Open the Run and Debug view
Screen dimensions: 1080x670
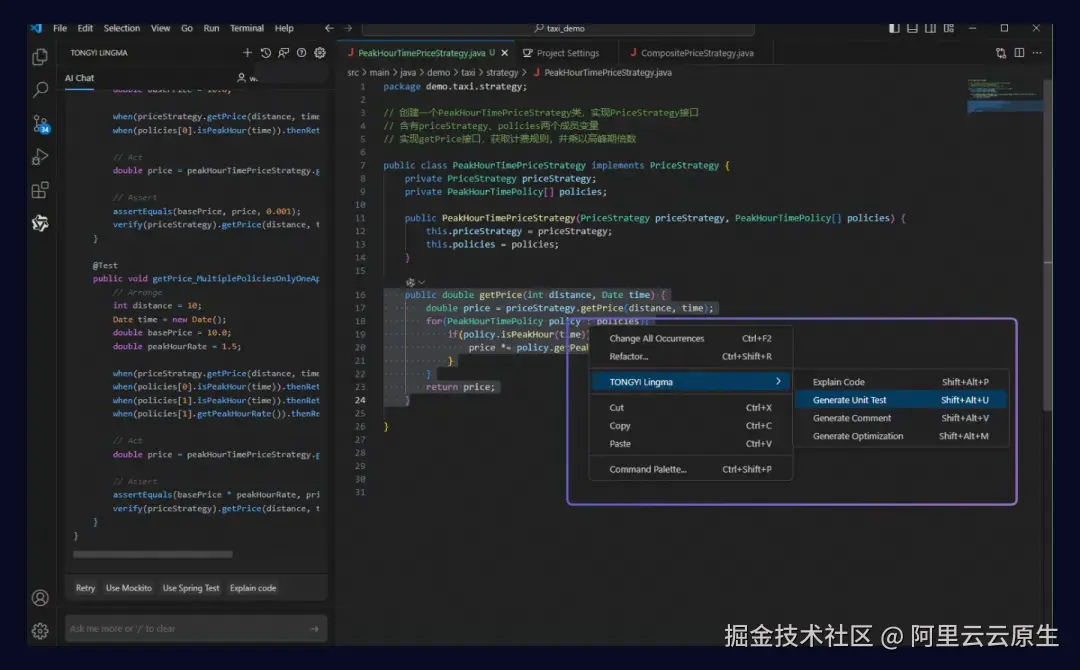40,157
